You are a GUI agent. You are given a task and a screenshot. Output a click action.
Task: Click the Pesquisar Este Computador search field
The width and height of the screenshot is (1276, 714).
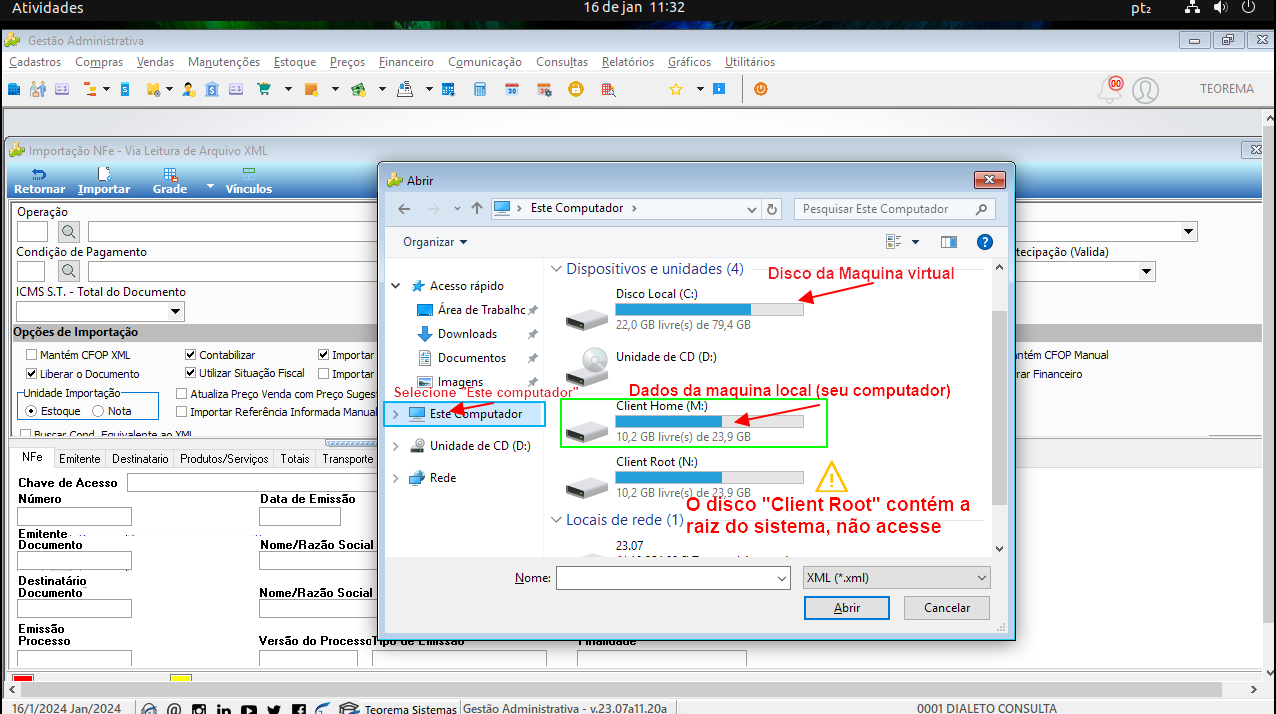pyautogui.click(x=895, y=209)
